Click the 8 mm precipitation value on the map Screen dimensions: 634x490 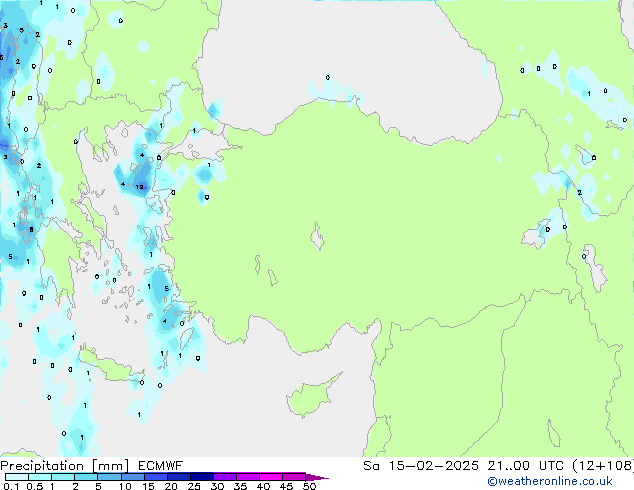pos(32,230)
